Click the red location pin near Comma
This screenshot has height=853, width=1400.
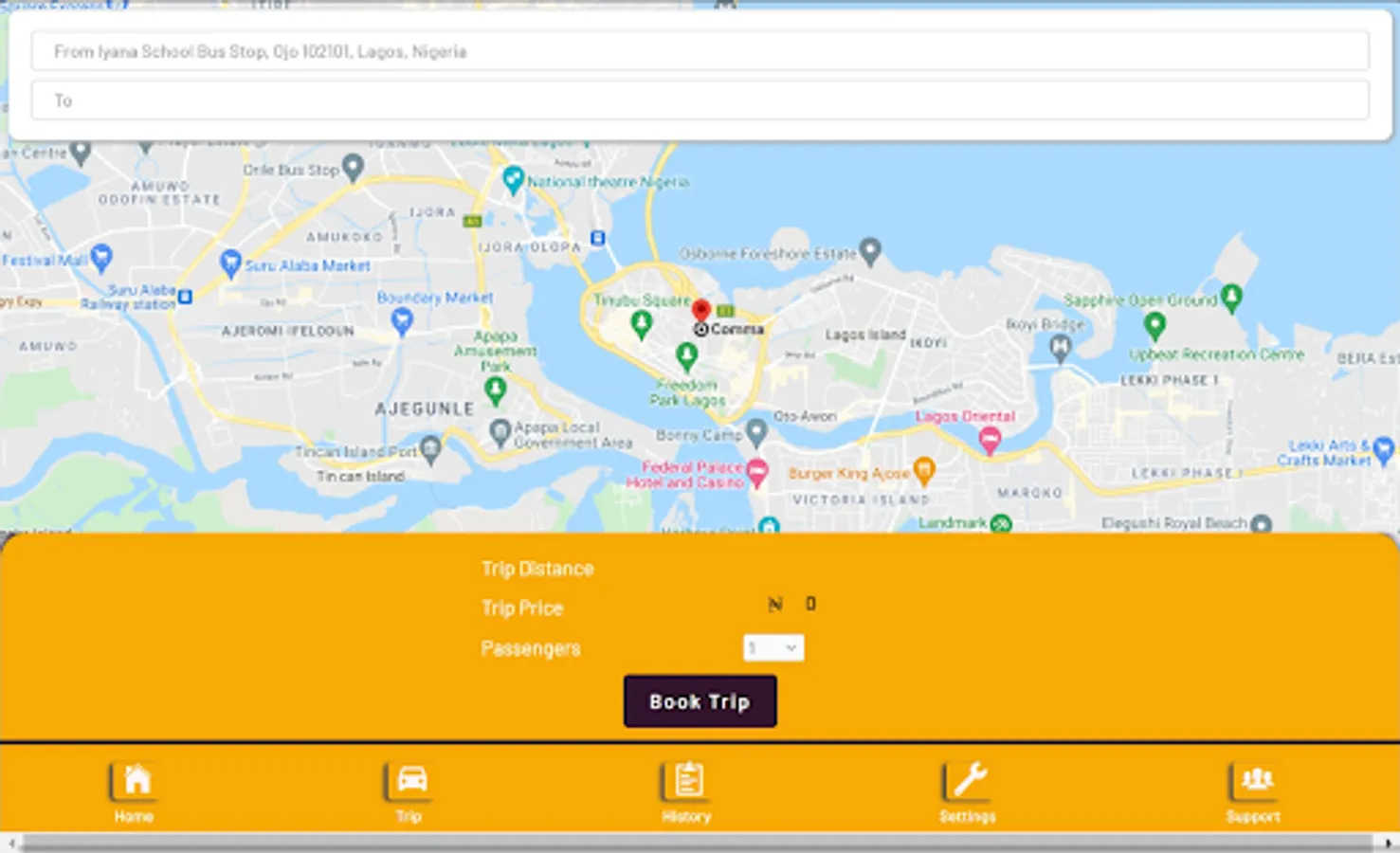700,312
